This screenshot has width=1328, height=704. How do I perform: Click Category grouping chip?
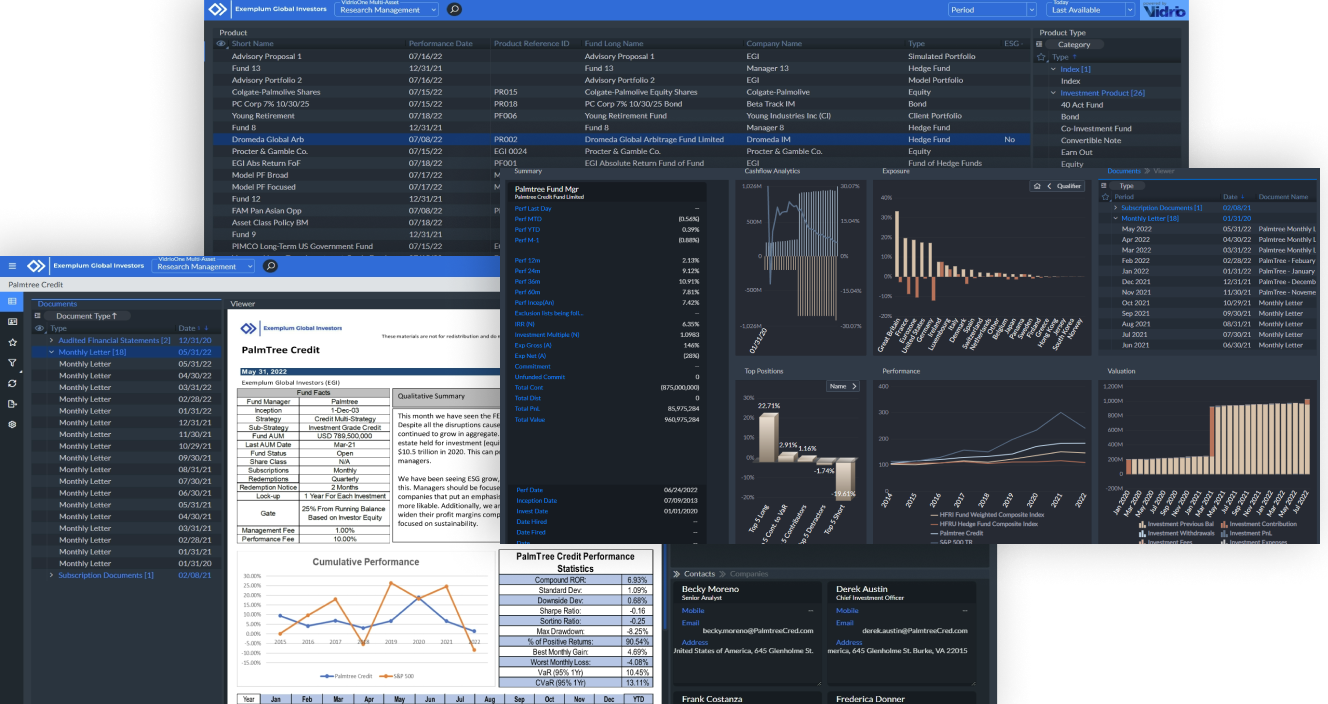(1075, 45)
